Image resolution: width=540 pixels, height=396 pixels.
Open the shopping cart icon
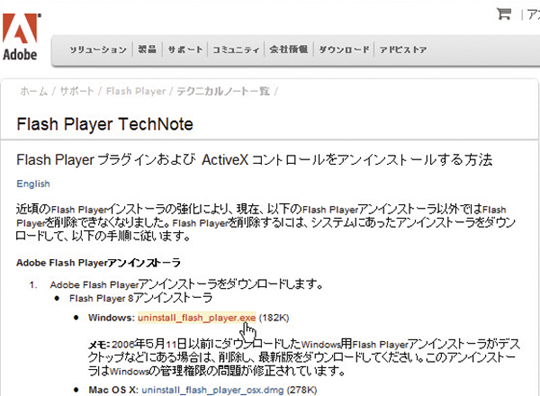[504, 14]
